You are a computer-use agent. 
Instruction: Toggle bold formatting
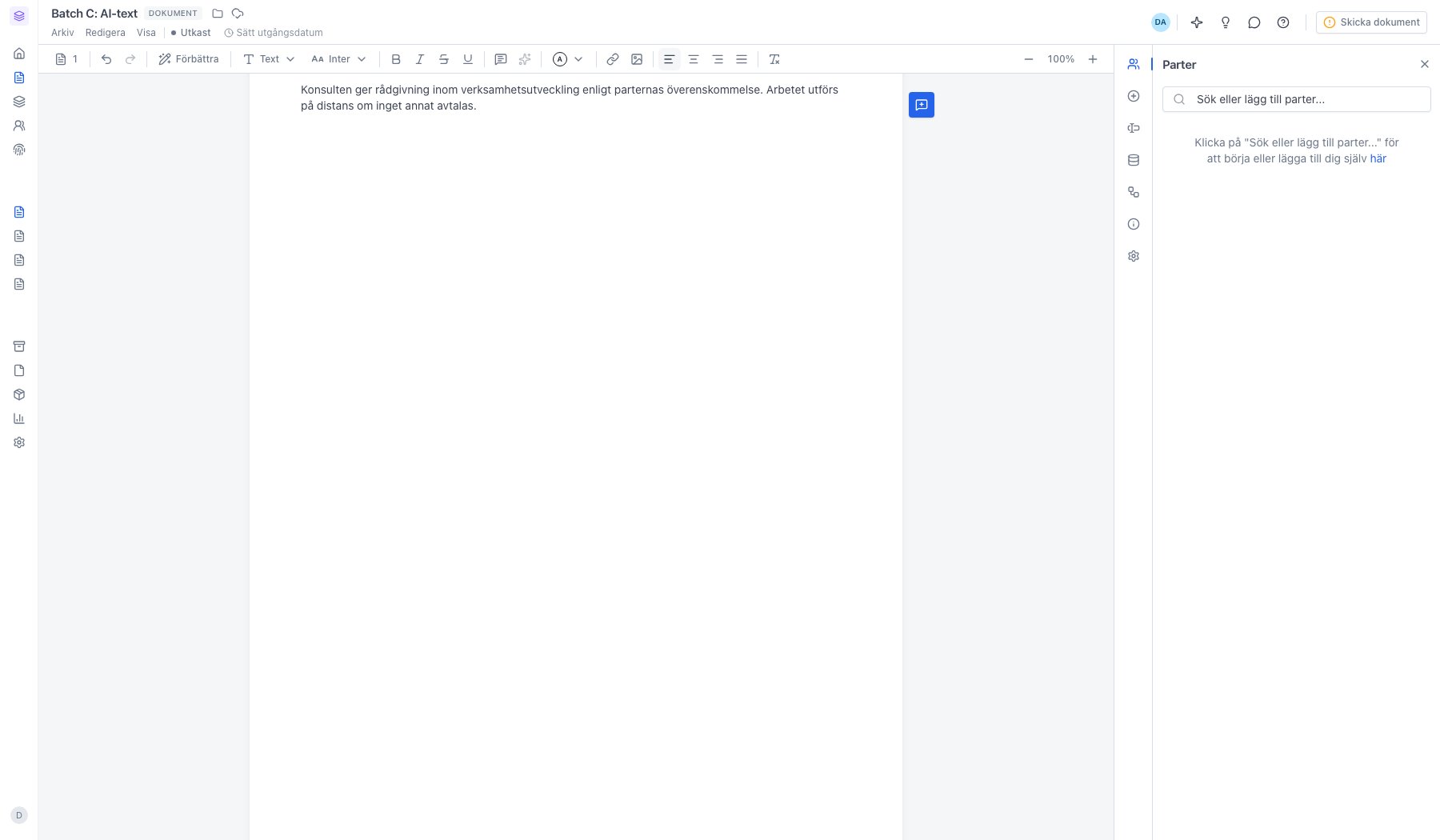(x=396, y=59)
